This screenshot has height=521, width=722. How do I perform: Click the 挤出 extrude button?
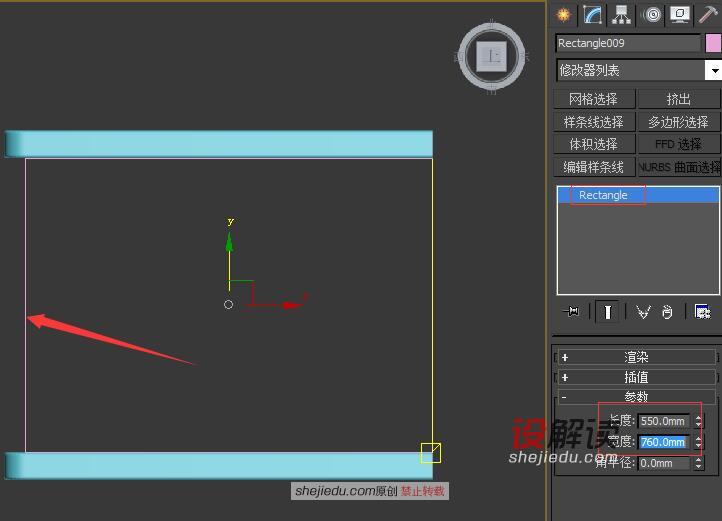[x=679, y=99]
